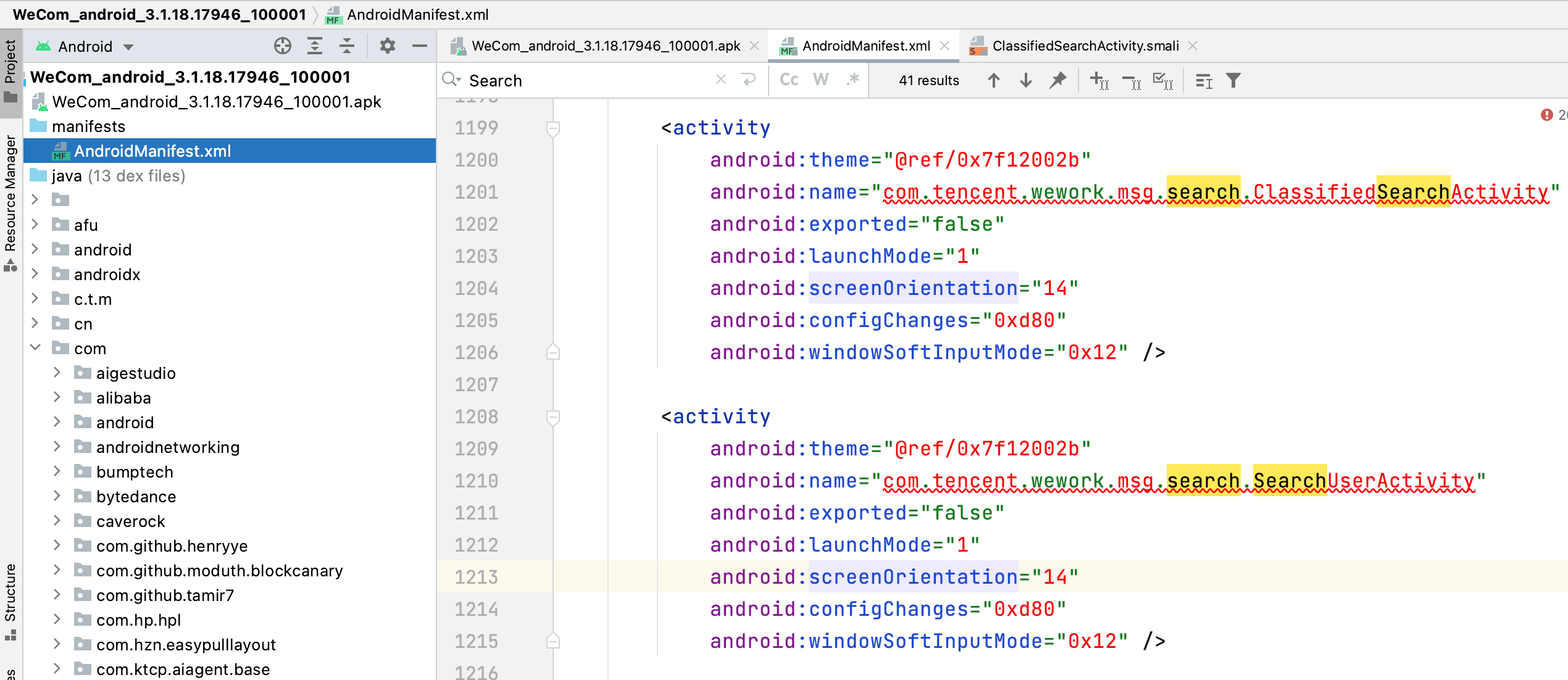Click the Collapse All icon in project panel
Screen dimensions: 1568x680
(347, 46)
